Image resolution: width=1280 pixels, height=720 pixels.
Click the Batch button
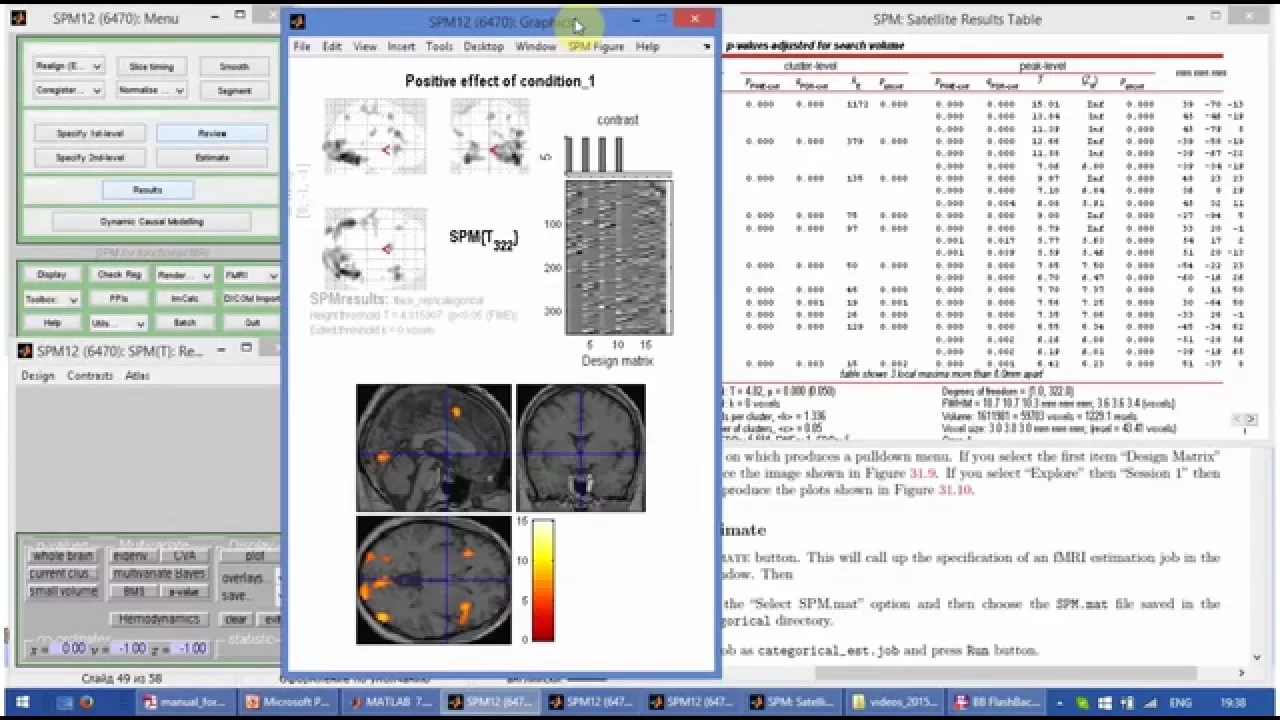[x=184, y=323]
